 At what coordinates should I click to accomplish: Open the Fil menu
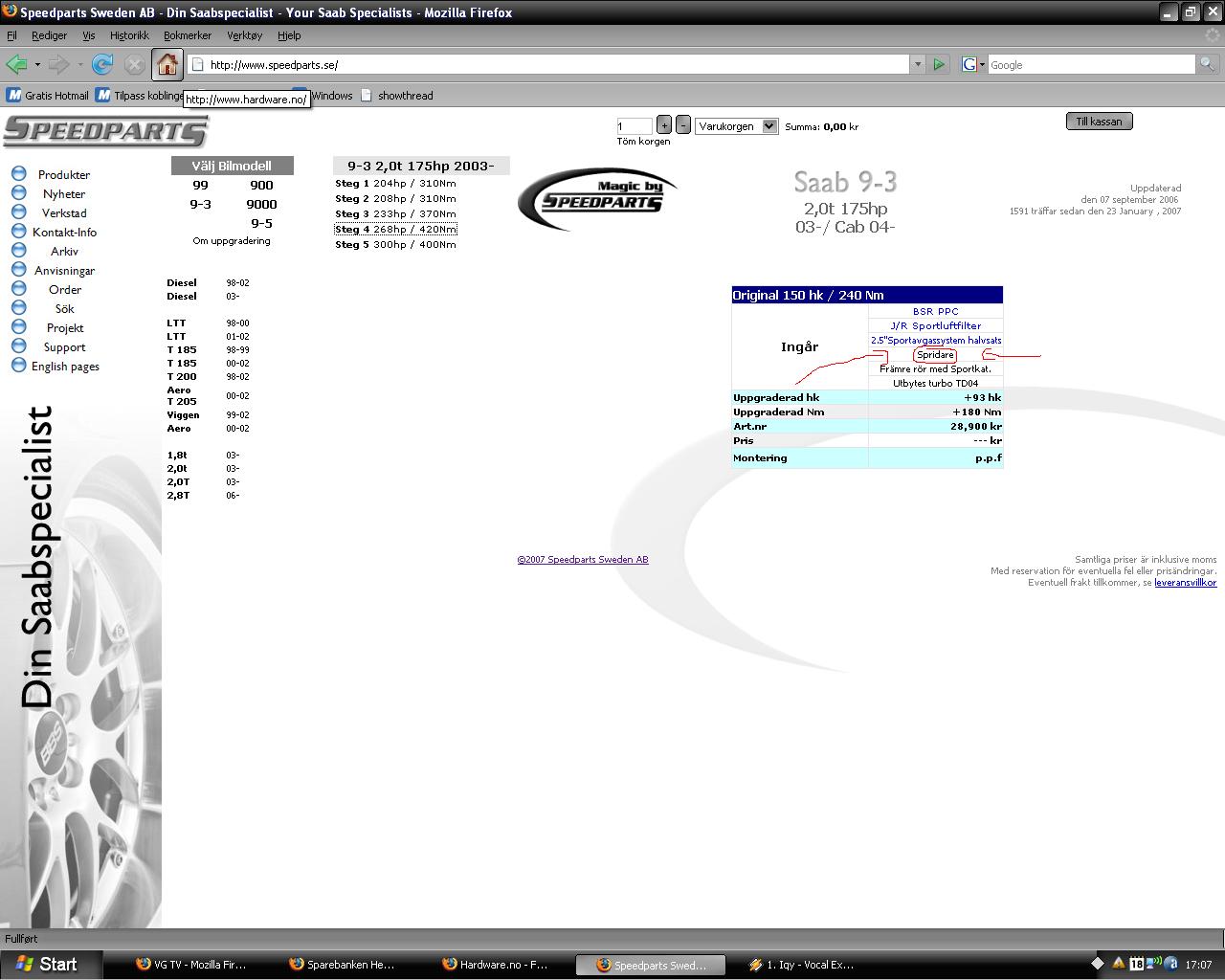click(11, 35)
